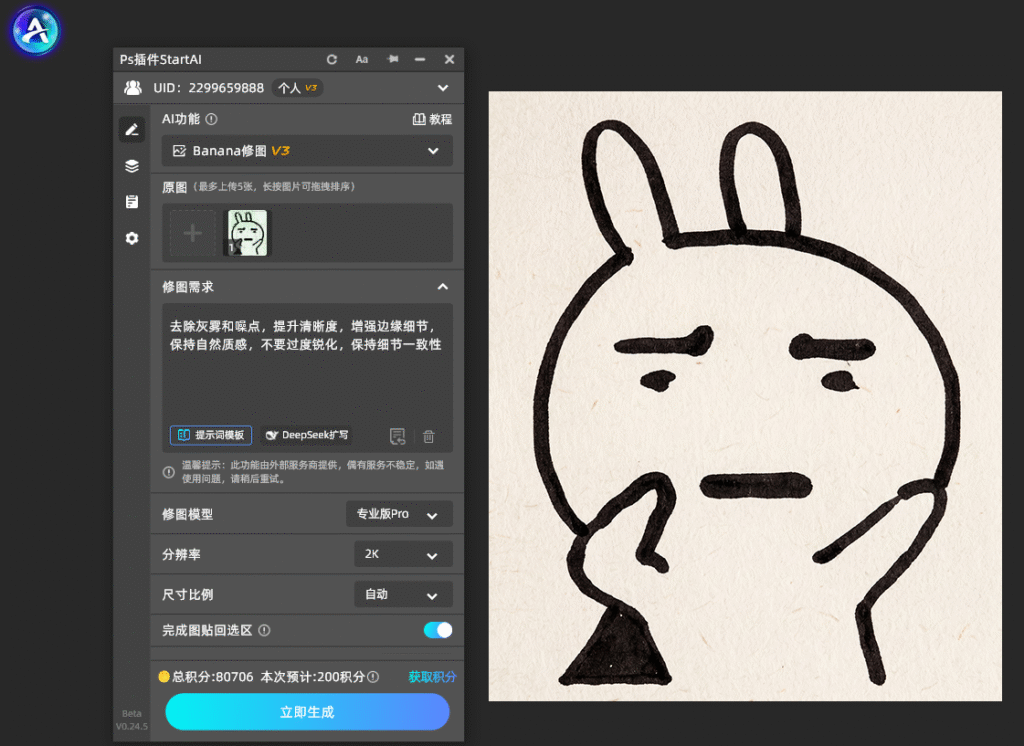Screen dimensions: 1024x746
Task: Open the 尺寸比例 自动 dropdown
Action: [x=403, y=594]
